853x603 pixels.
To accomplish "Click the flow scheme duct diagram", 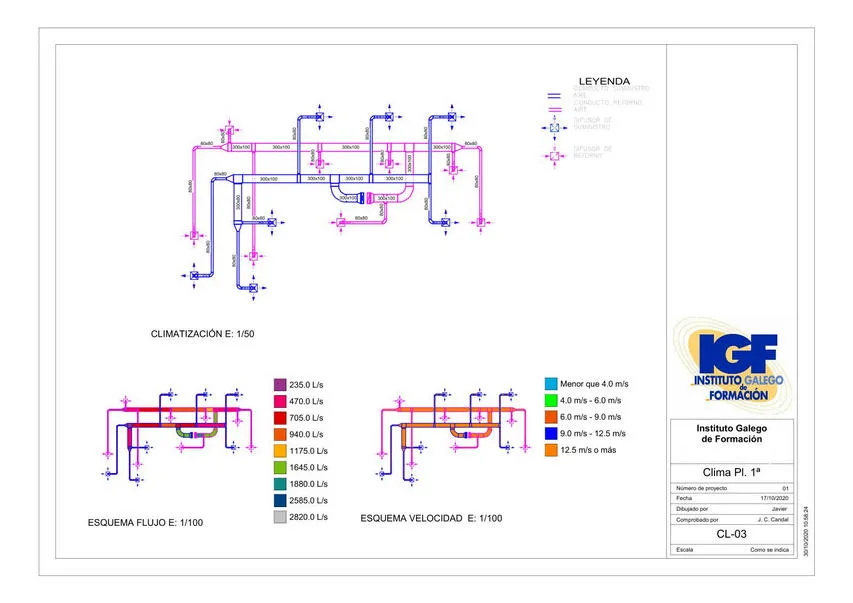I will pos(179,436).
